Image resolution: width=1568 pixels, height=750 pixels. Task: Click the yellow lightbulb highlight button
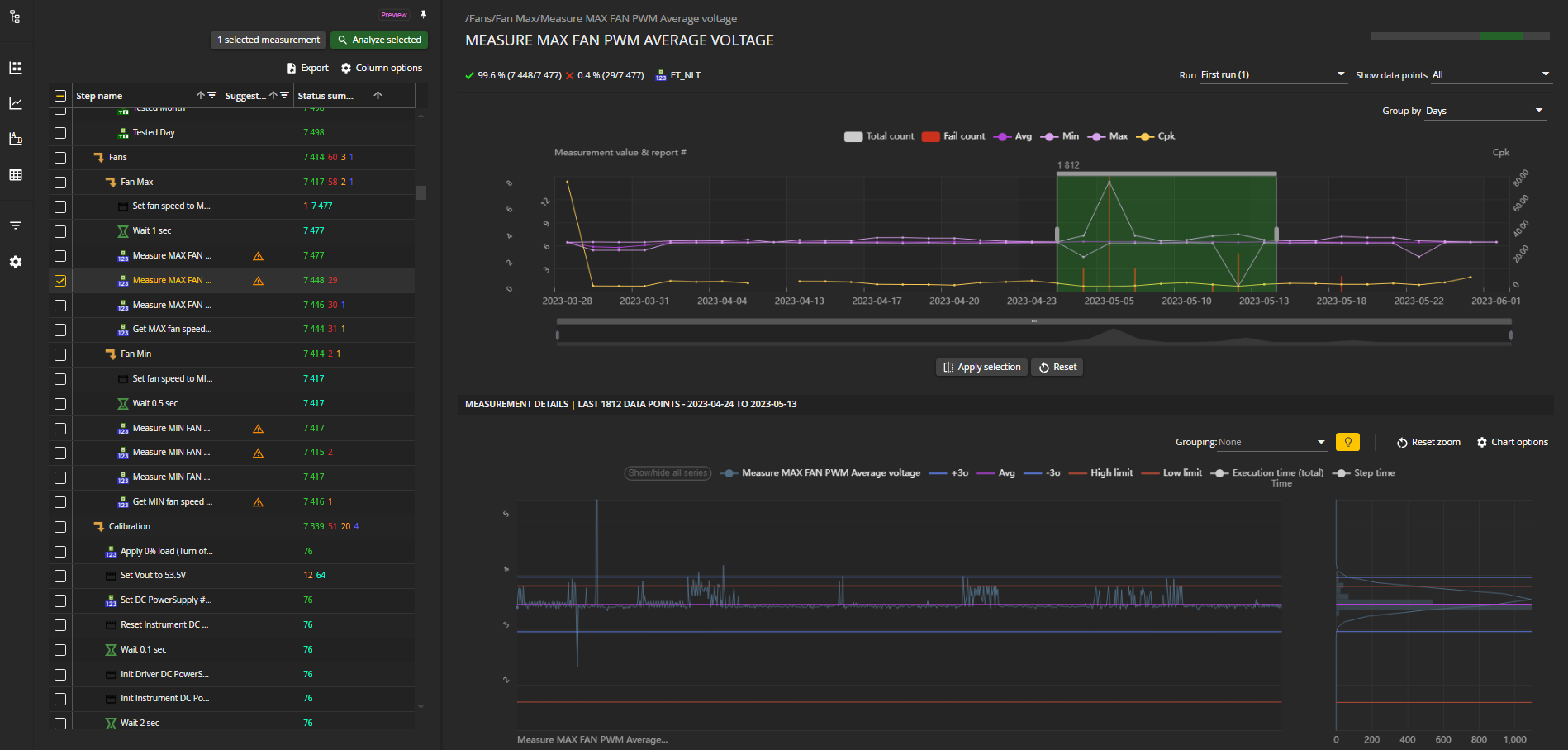point(1347,442)
